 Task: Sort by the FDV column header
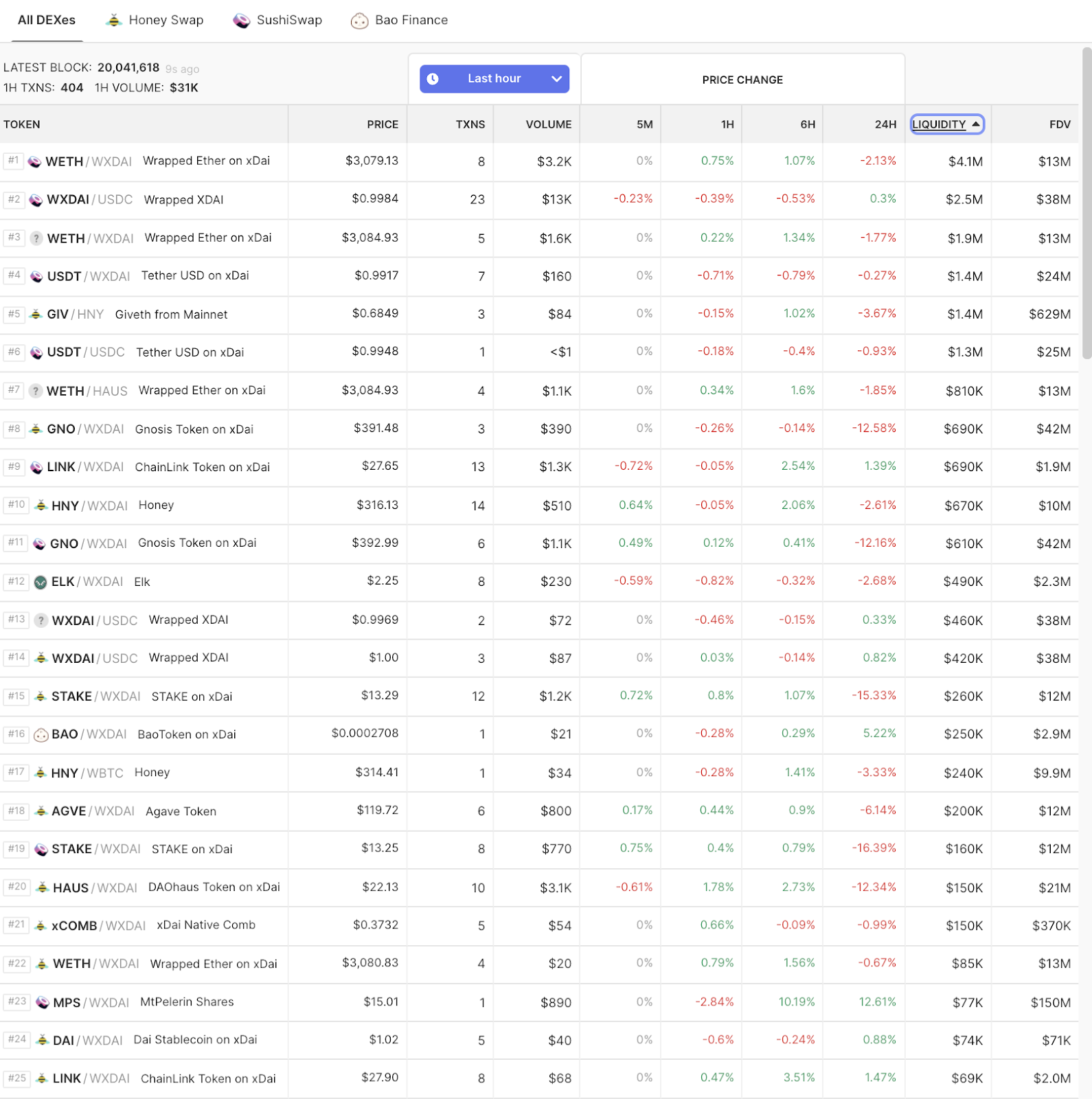point(1060,124)
